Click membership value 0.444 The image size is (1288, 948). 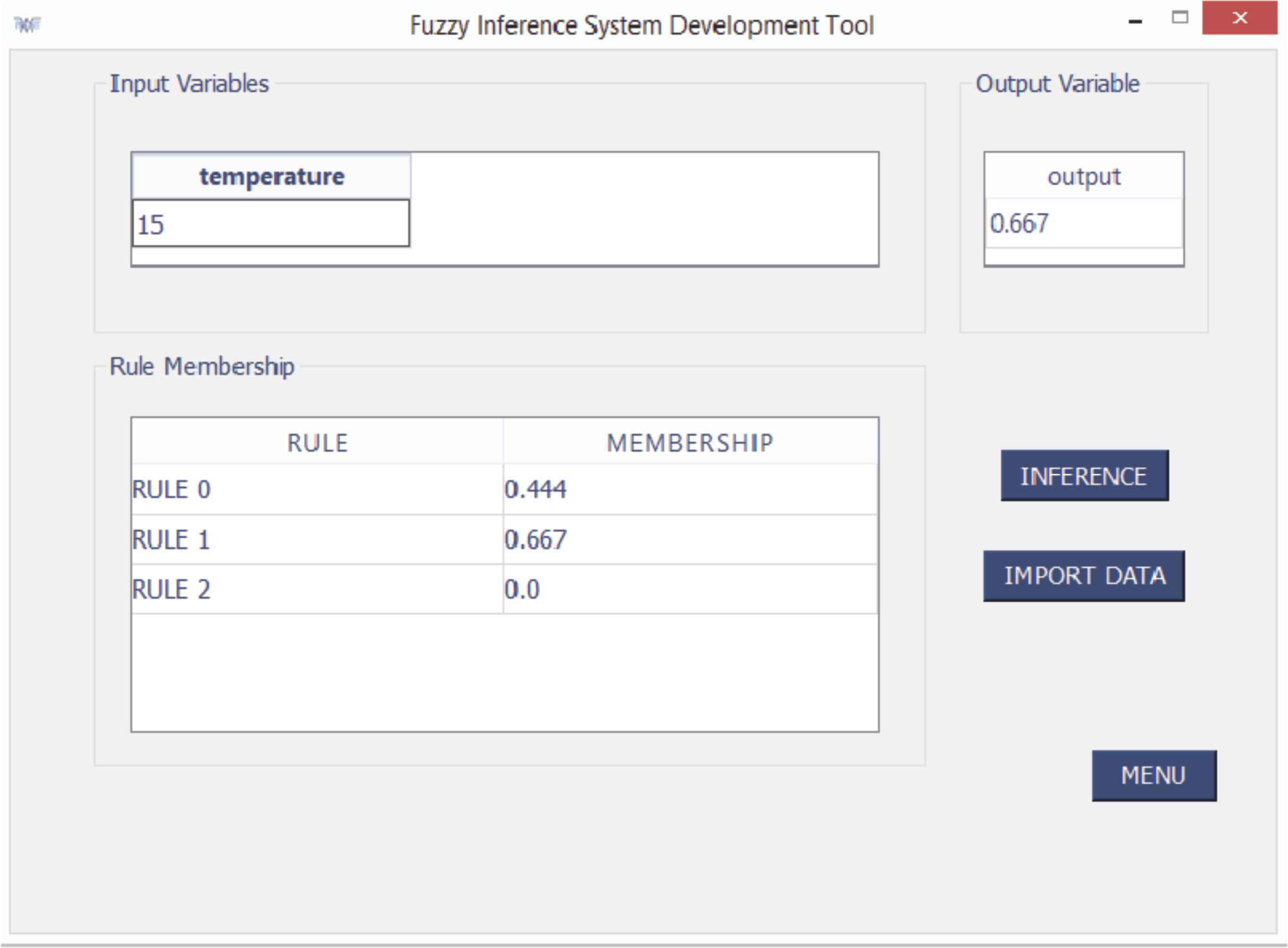tap(690, 489)
